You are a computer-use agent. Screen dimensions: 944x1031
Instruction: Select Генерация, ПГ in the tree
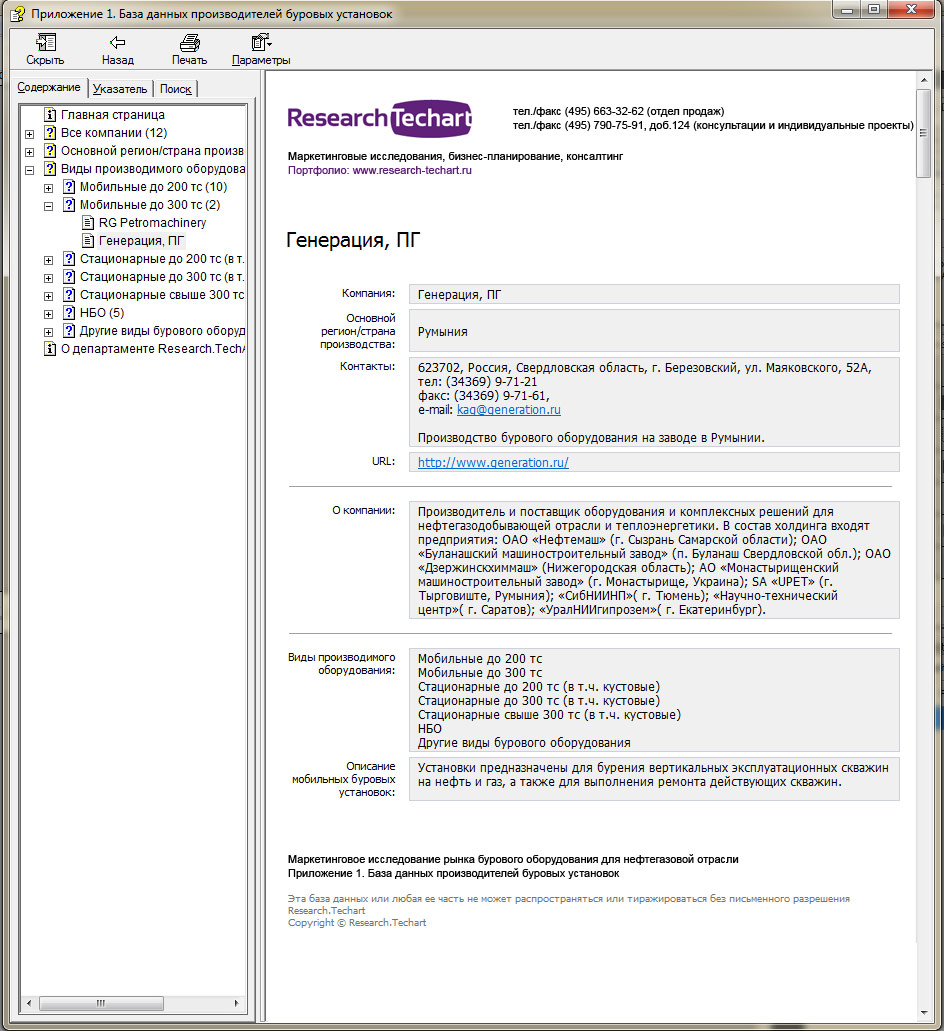point(142,241)
